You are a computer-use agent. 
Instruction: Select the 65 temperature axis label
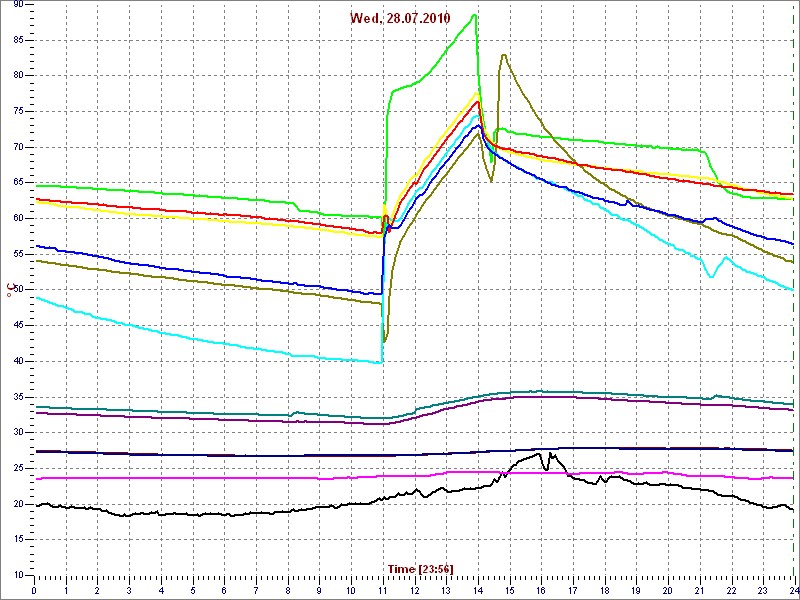(x=18, y=183)
